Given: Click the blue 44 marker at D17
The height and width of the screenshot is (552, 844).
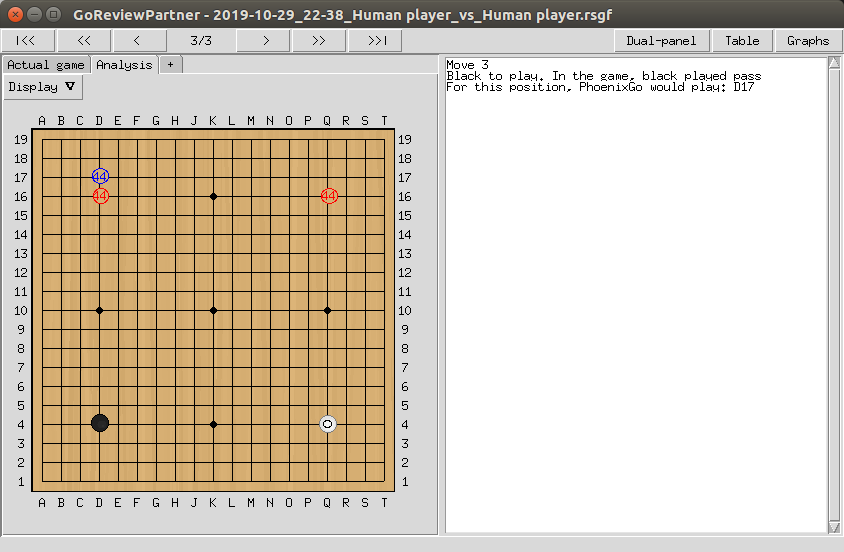Looking at the screenshot, I should pyautogui.click(x=100, y=176).
